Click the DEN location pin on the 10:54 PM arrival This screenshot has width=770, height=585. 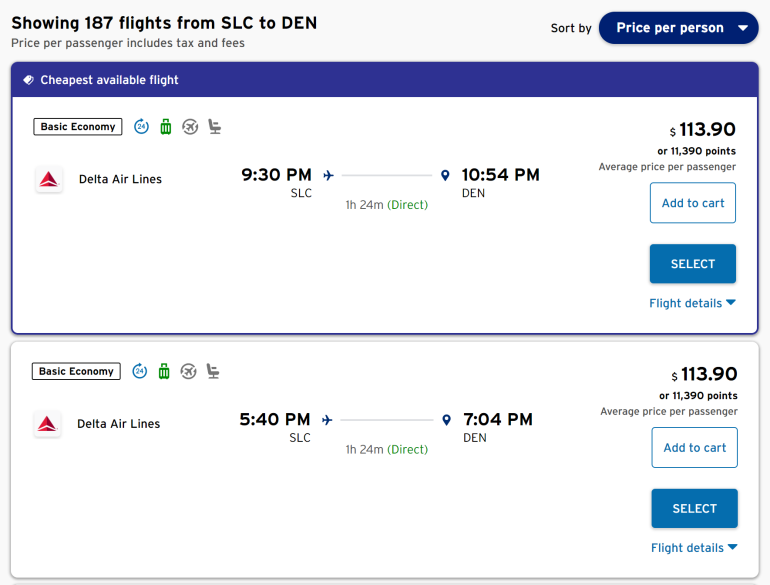[x=445, y=176]
